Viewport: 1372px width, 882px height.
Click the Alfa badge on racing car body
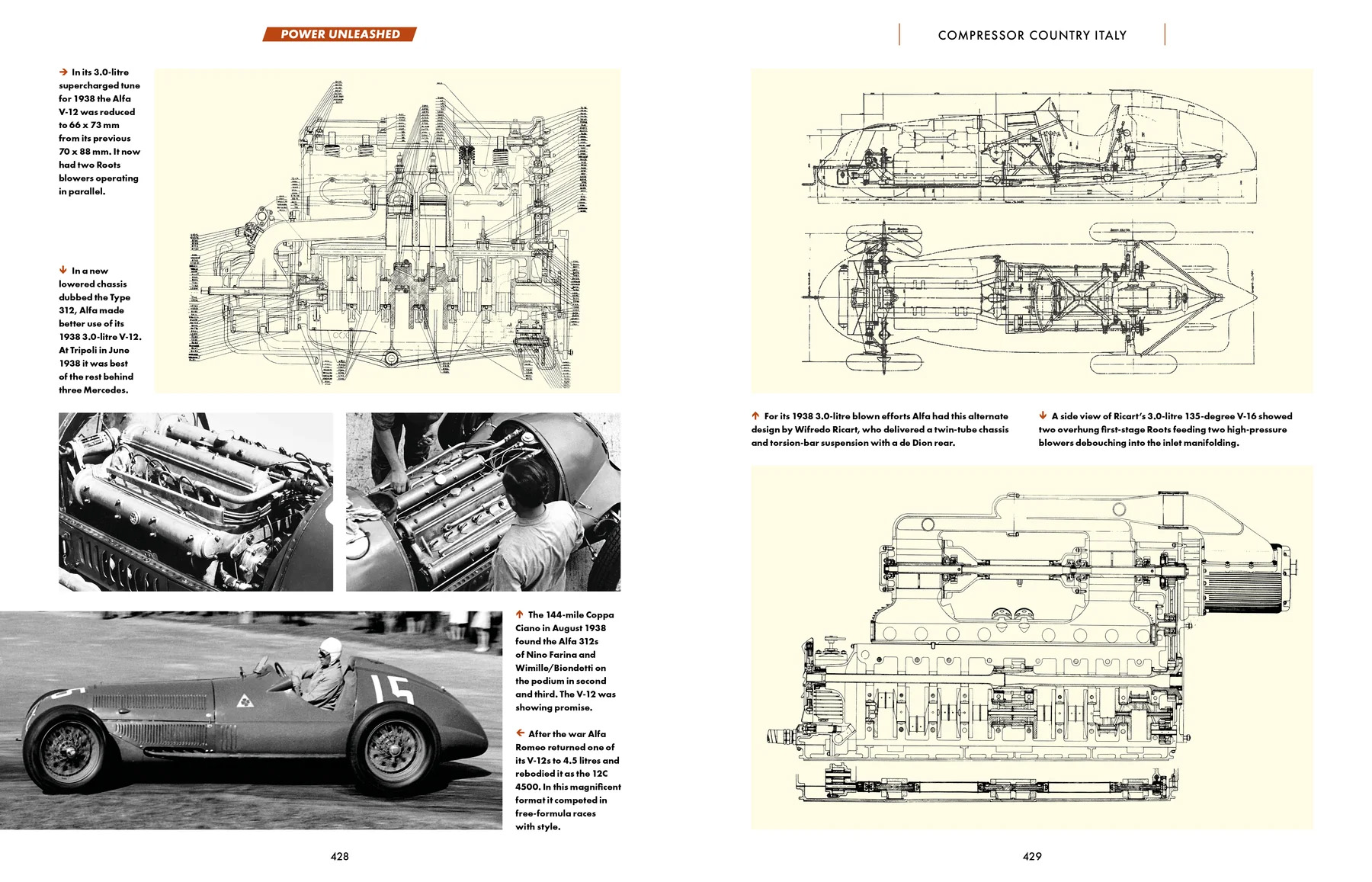tap(245, 700)
